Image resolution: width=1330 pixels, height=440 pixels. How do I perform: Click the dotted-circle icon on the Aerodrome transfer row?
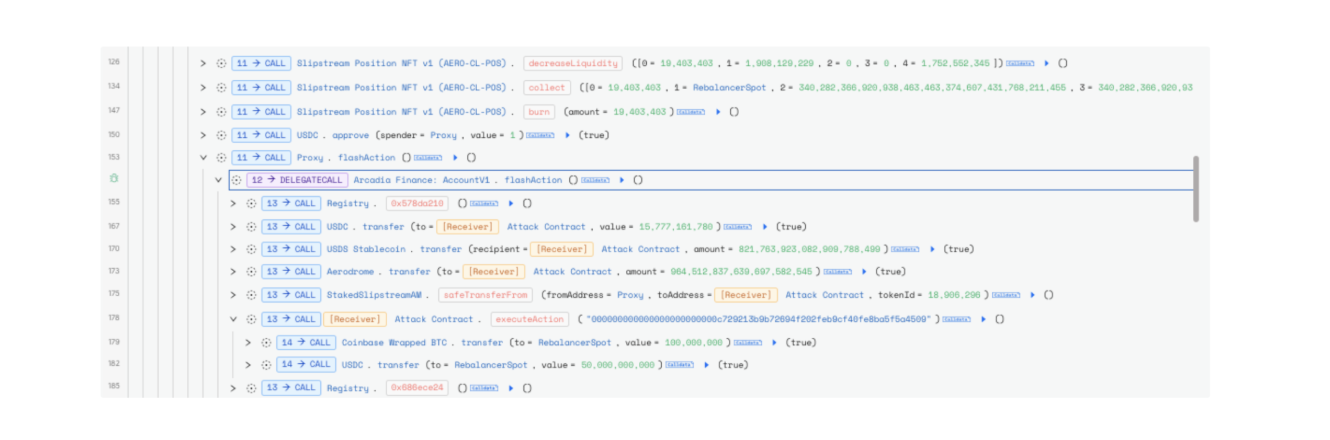click(x=252, y=271)
